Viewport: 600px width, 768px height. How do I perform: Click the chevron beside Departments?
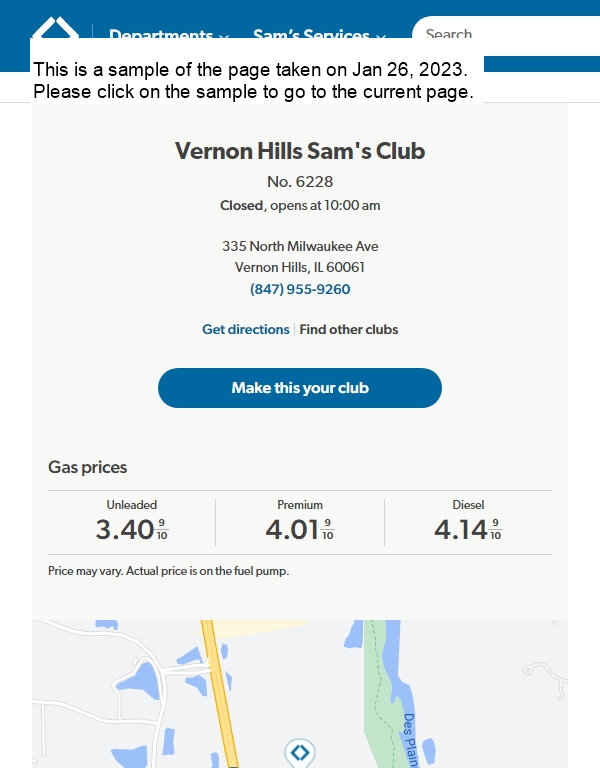(224, 35)
